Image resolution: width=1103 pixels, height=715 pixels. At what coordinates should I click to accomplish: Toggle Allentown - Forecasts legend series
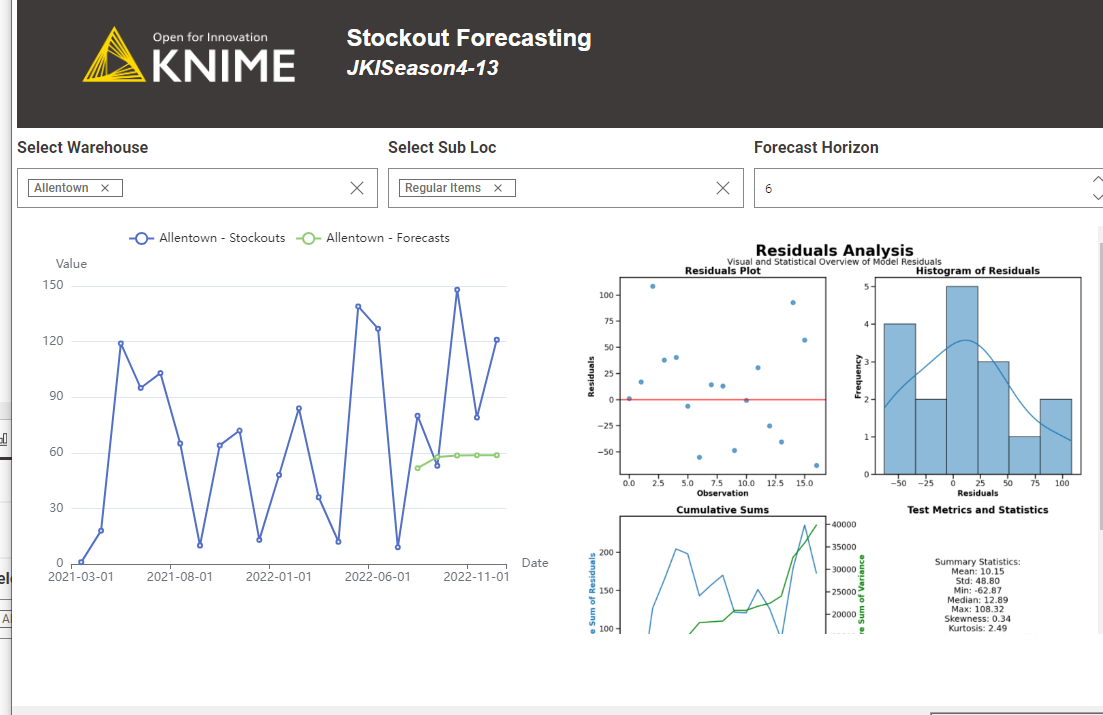click(x=375, y=238)
